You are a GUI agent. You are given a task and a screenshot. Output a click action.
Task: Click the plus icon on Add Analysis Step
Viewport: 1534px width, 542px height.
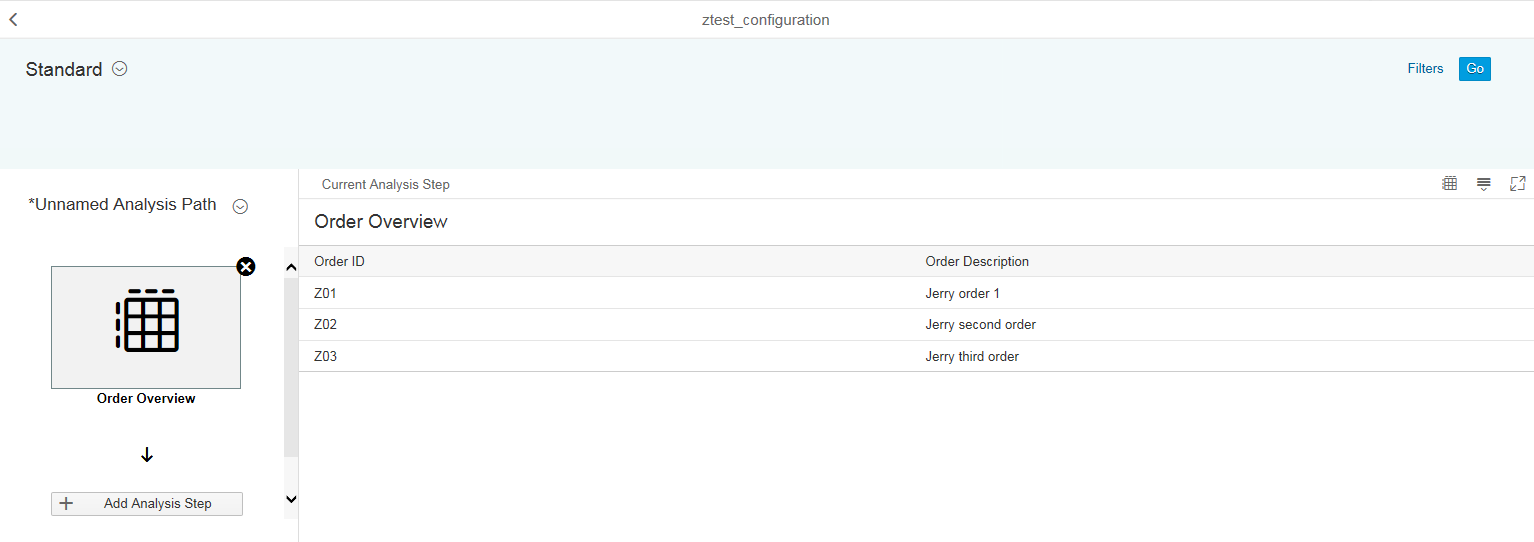[67, 503]
